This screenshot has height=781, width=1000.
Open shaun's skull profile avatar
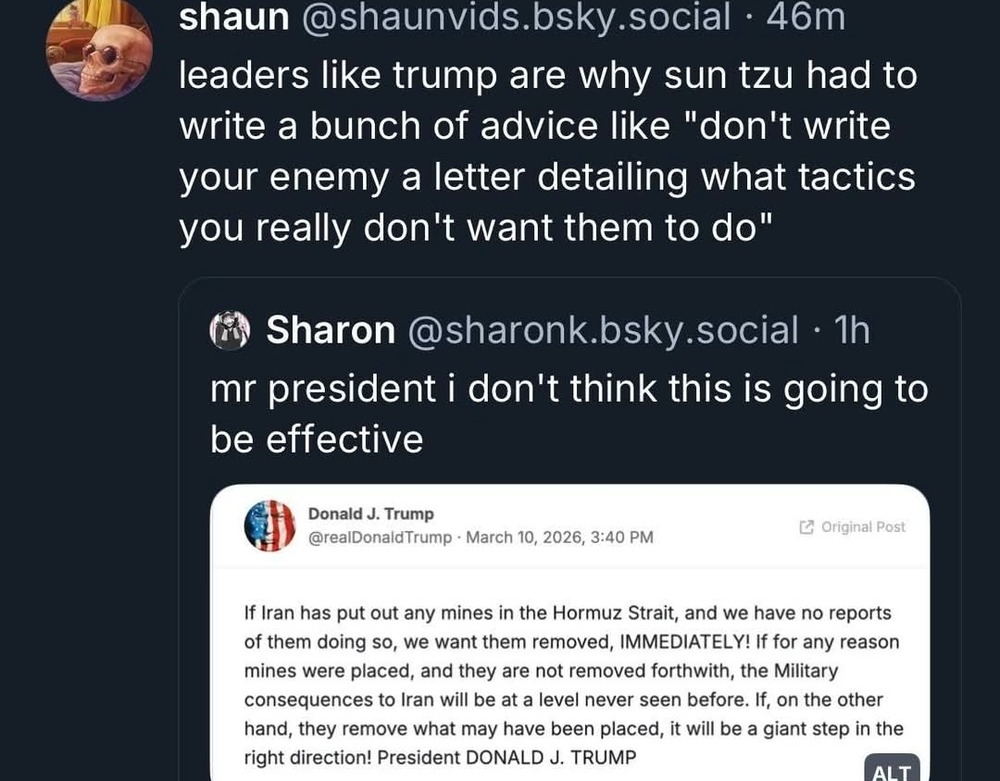tap(99, 50)
